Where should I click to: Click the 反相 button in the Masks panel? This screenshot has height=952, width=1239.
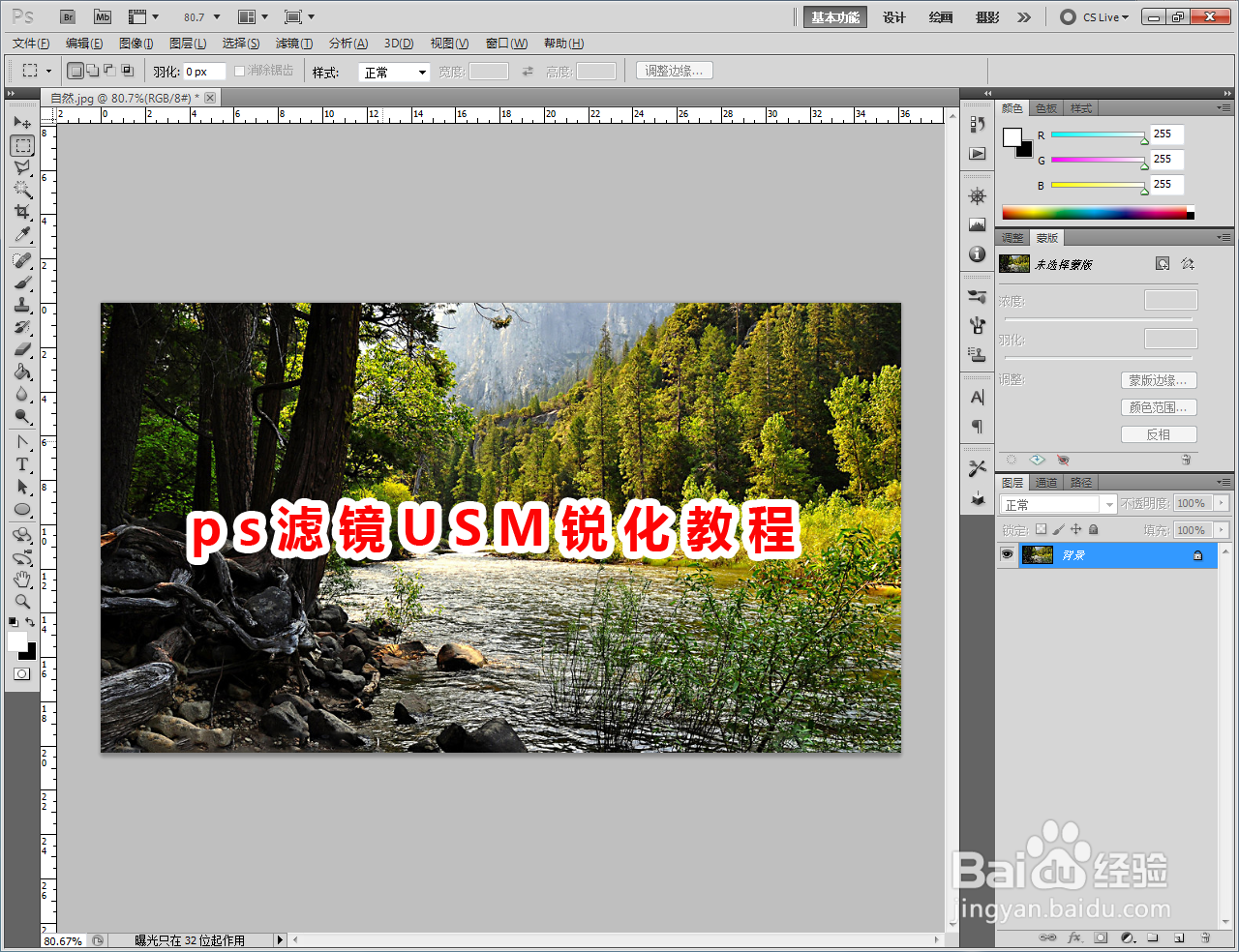click(x=1159, y=433)
